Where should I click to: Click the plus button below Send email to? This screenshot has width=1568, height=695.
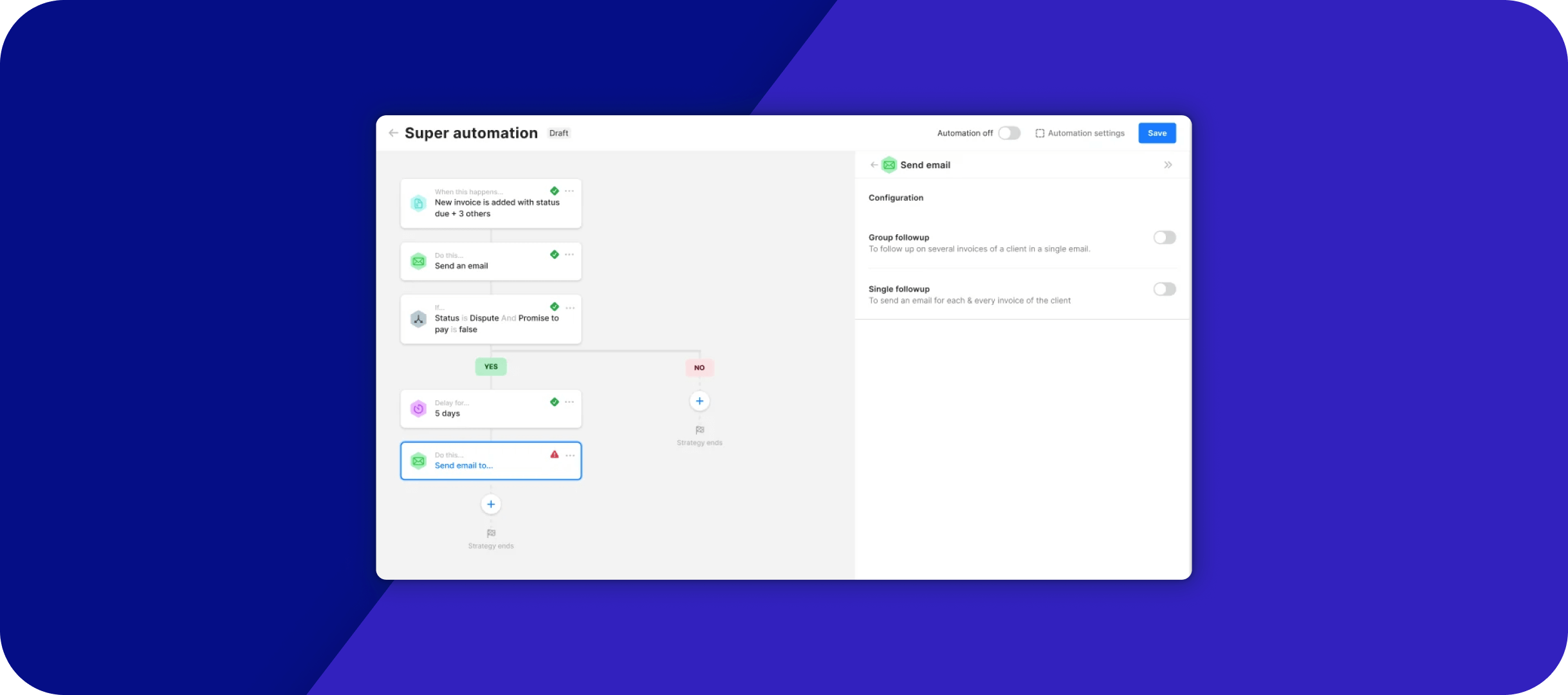(491, 504)
